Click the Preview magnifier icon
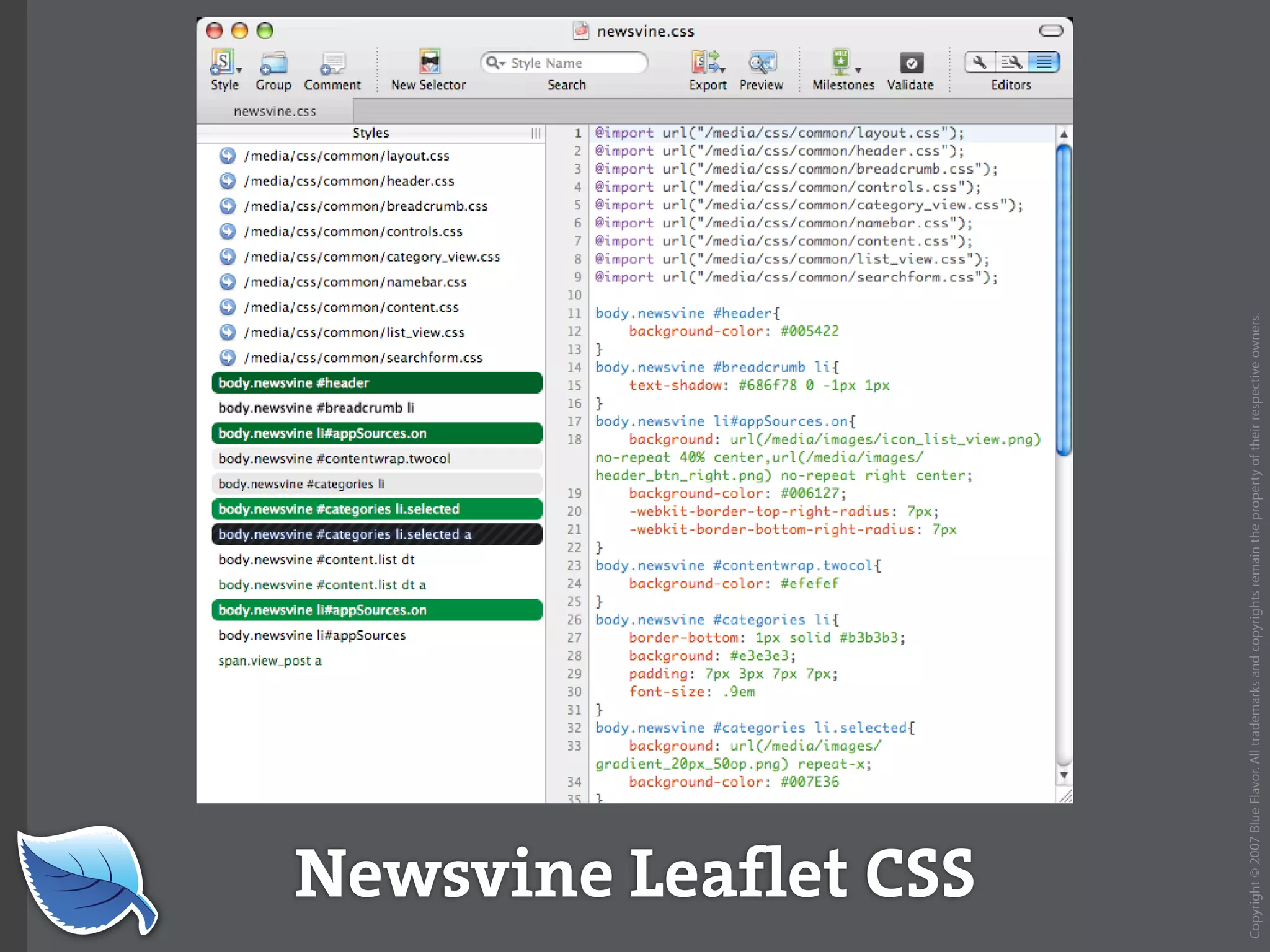This screenshot has width=1270, height=952. [x=762, y=63]
